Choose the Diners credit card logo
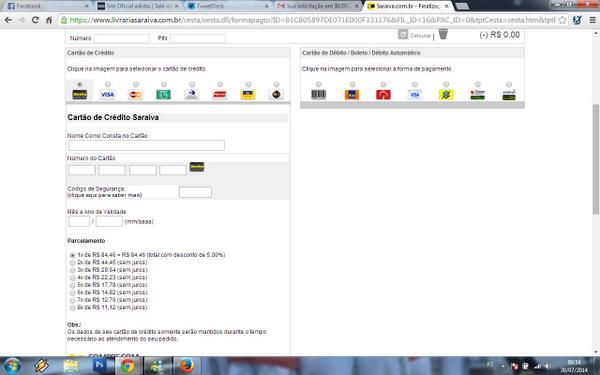 click(x=192, y=94)
